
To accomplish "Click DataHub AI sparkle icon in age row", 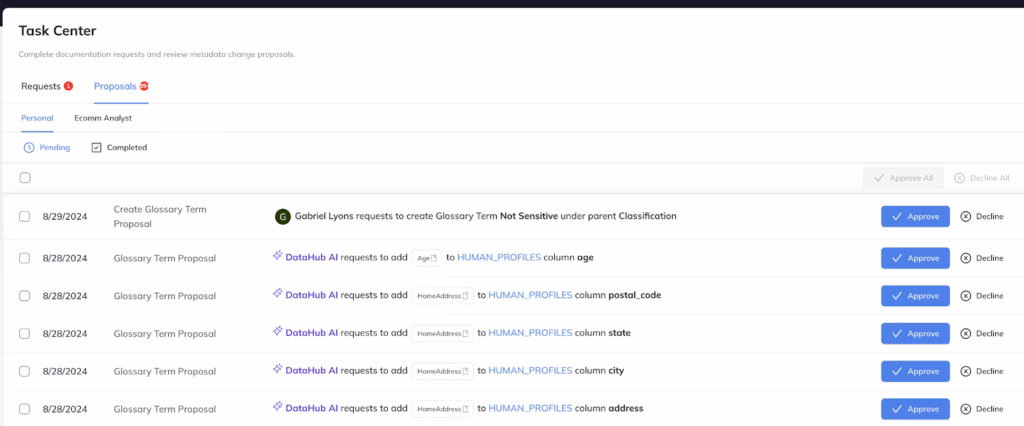I will tap(278, 257).
